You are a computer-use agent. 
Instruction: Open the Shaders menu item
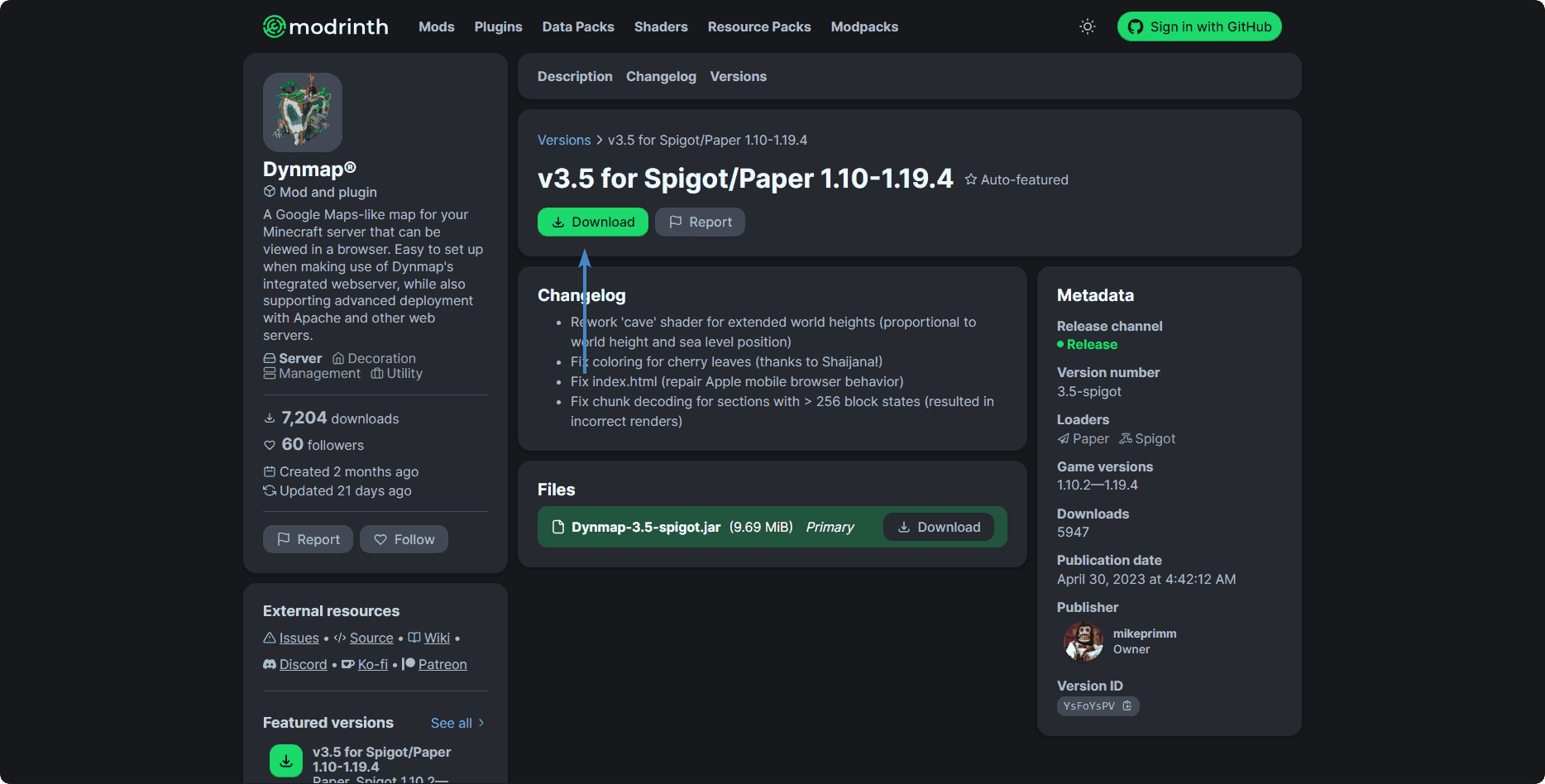[x=661, y=27]
